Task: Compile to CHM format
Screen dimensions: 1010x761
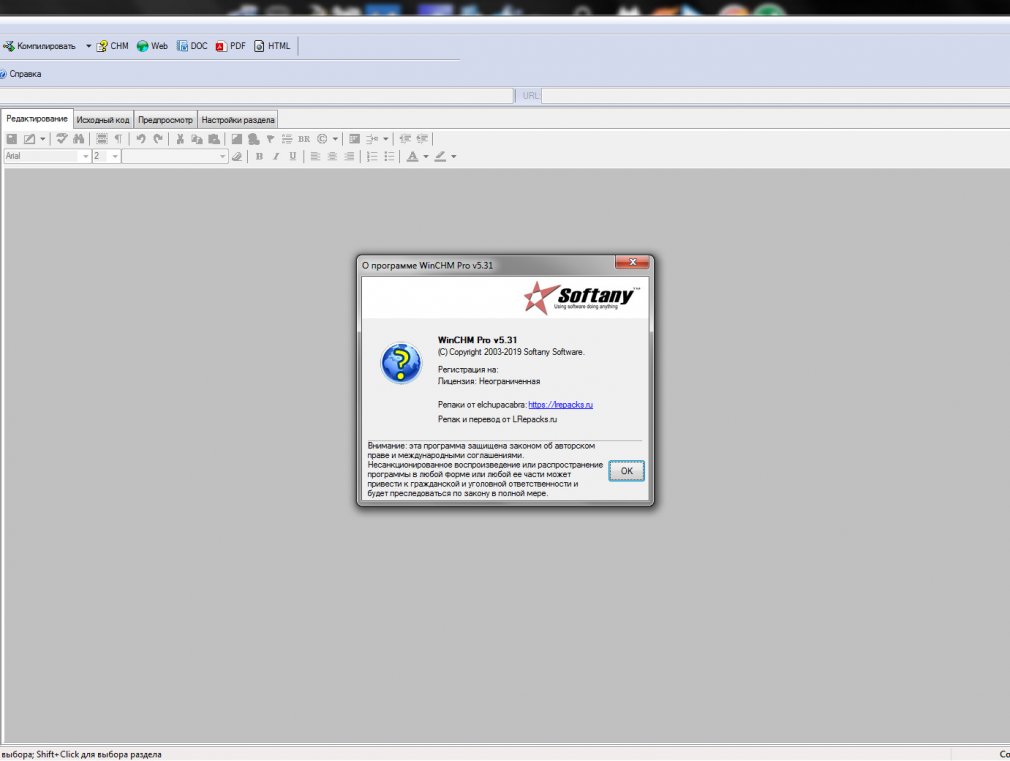Action: tap(113, 46)
